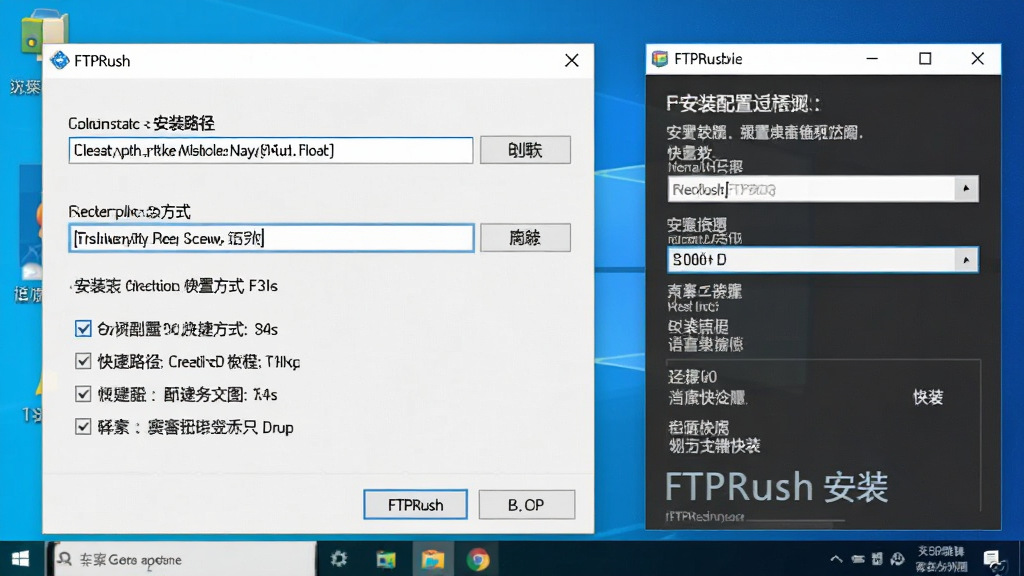Open the store icon on taskbar

click(386, 559)
